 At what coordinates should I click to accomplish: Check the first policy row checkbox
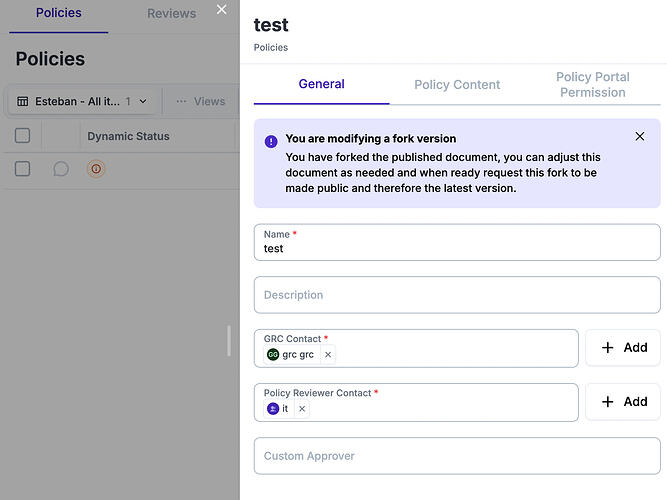(x=23, y=169)
